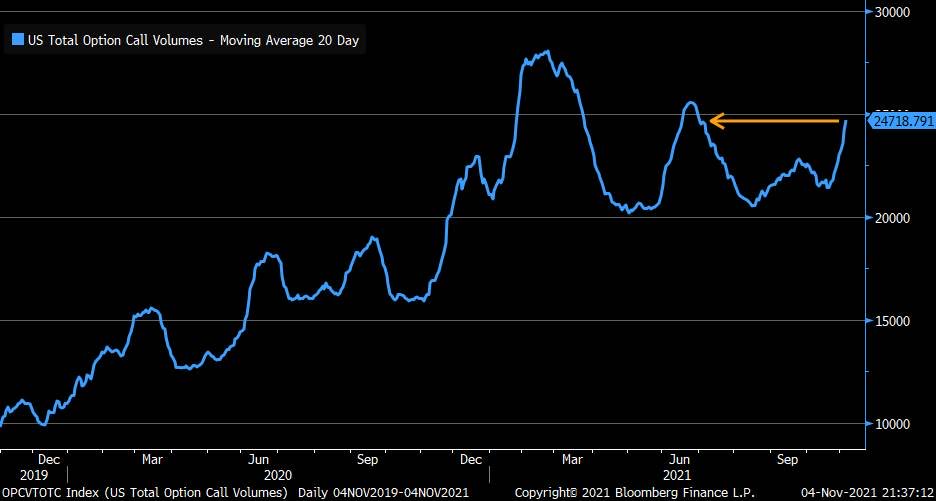936x501 pixels.
Task: Click the 10000 y-axis label
Action: [x=892, y=424]
